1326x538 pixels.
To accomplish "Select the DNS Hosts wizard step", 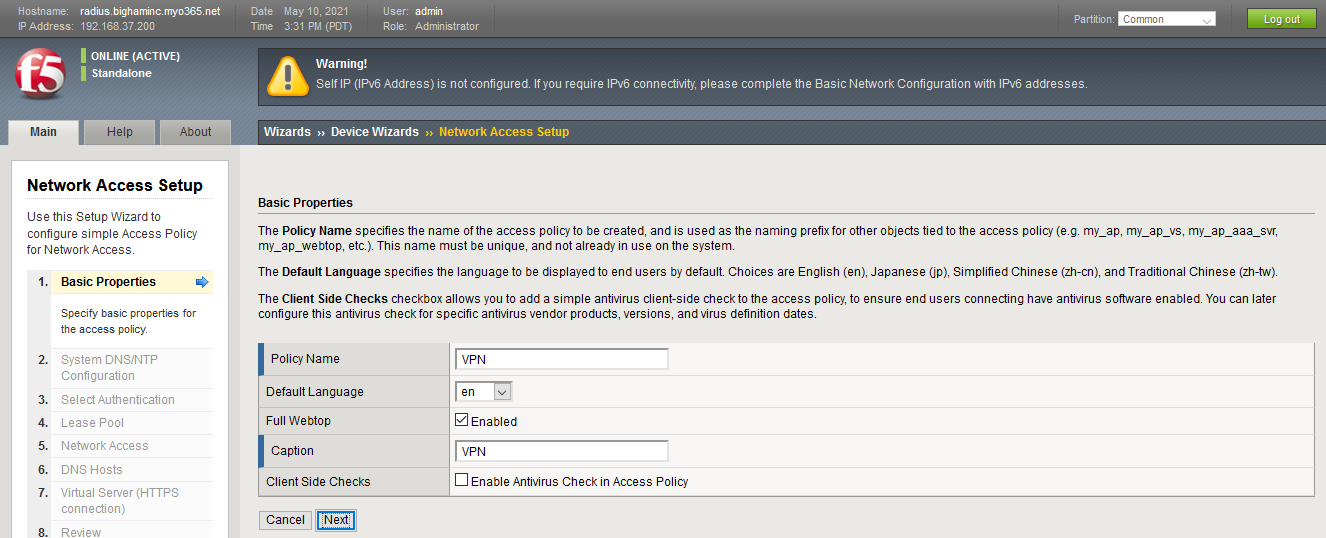I will click(91, 470).
